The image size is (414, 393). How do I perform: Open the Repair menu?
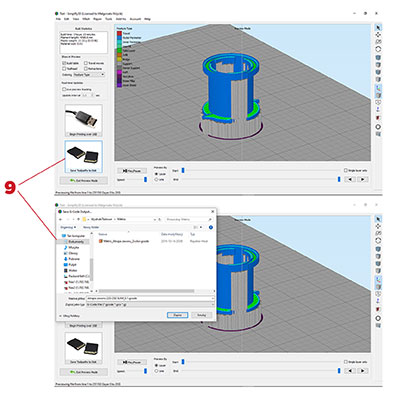click(x=97, y=19)
